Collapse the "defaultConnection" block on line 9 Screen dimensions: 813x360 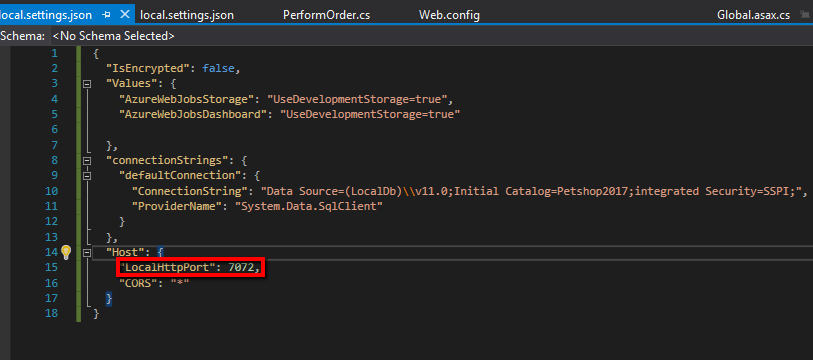[87, 176]
